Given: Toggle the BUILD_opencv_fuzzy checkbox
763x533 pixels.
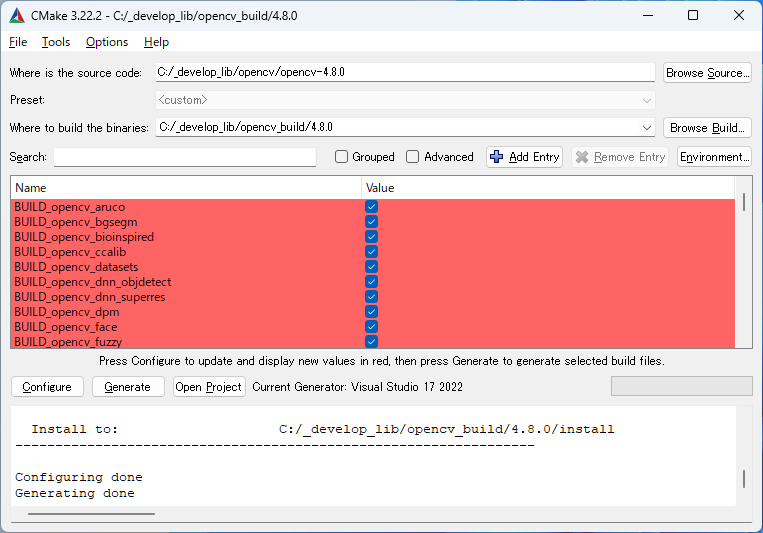Looking at the screenshot, I should click(371, 342).
